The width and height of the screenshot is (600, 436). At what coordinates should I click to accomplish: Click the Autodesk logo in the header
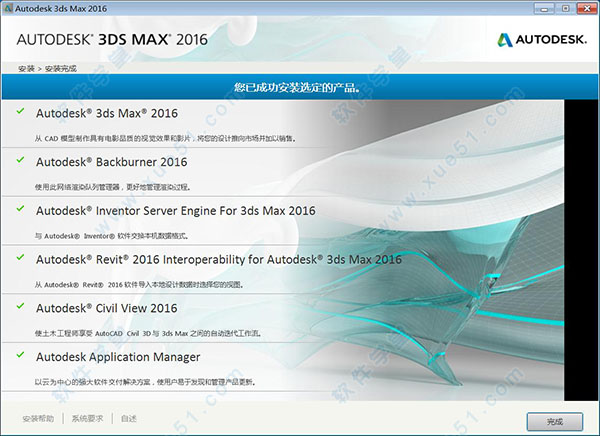(x=539, y=40)
